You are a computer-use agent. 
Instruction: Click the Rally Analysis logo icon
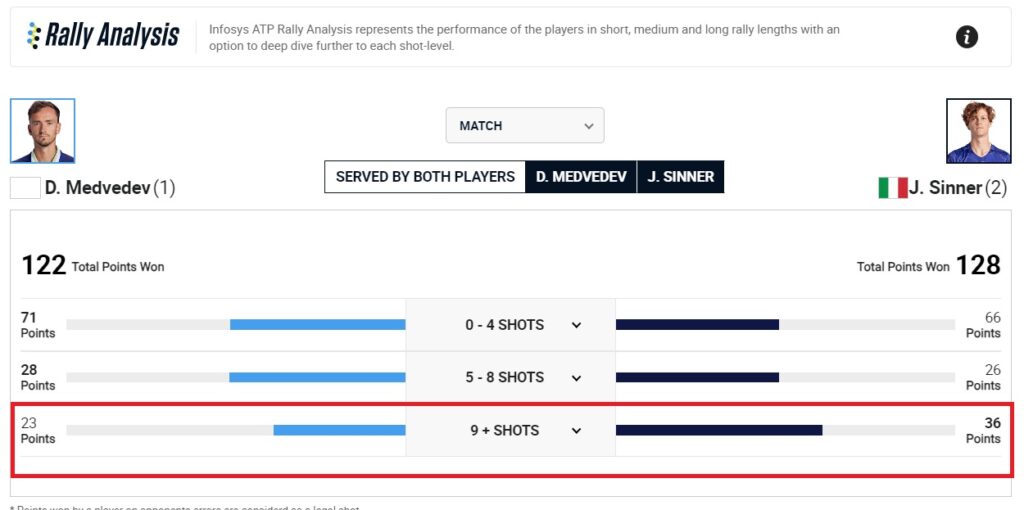coord(36,36)
